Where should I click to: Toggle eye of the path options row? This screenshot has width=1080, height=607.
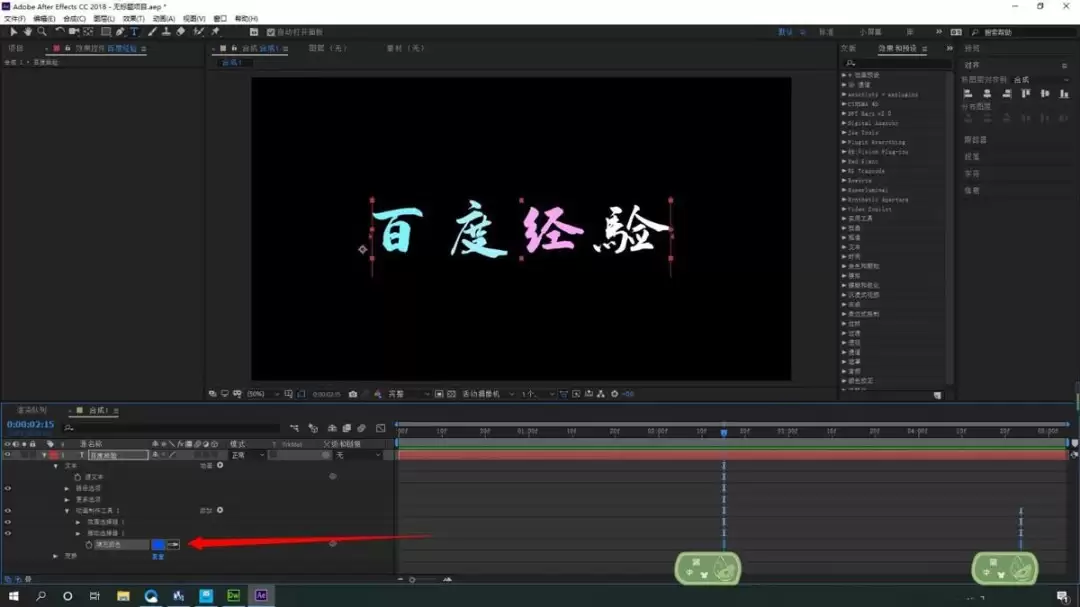point(8,488)
